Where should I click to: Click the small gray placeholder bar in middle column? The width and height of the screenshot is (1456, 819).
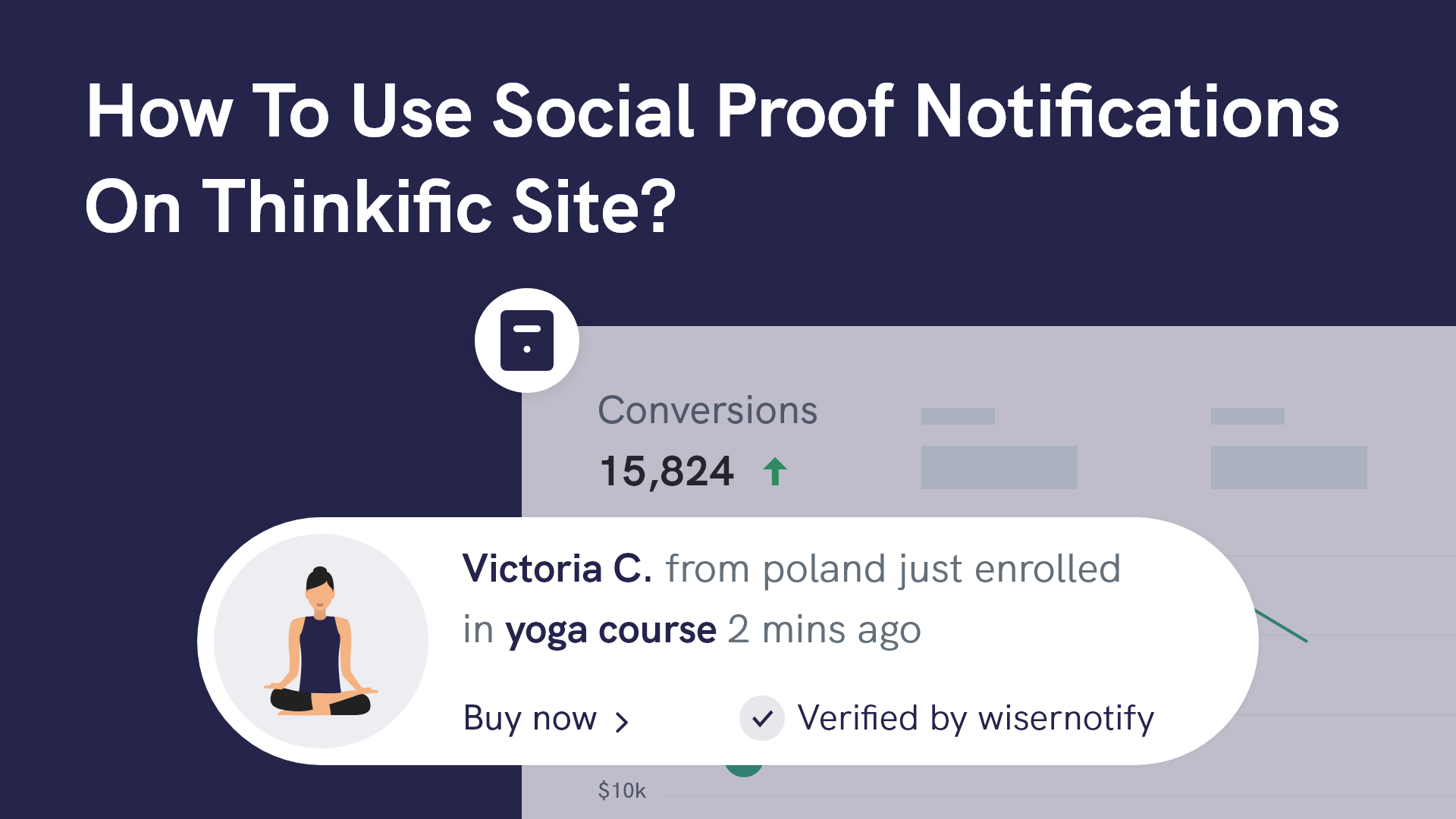(x=958, y=416)
